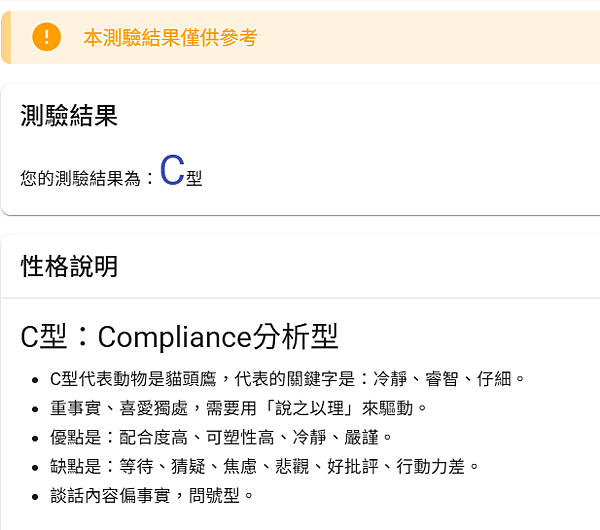
Task: Click the label 您的測驗結果為
Action: (x=81, y=178)
